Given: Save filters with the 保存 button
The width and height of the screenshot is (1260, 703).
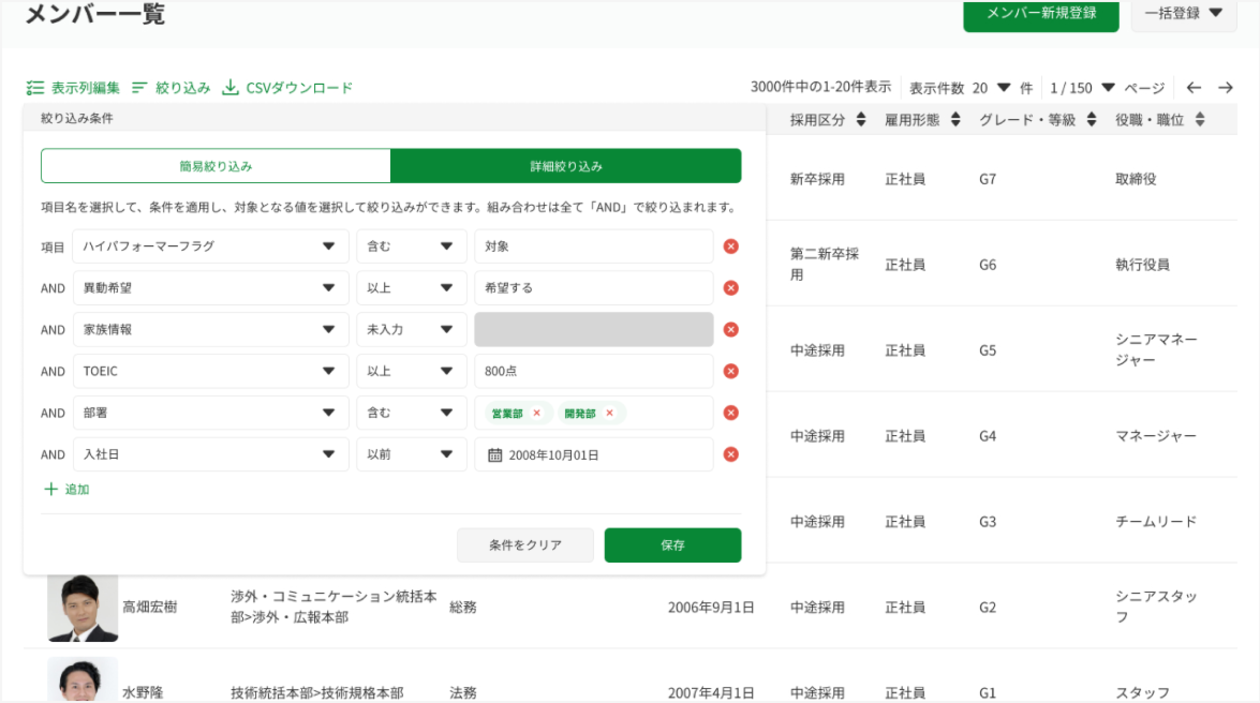Looking at the screenshot, I should click(x=672, y=545).
